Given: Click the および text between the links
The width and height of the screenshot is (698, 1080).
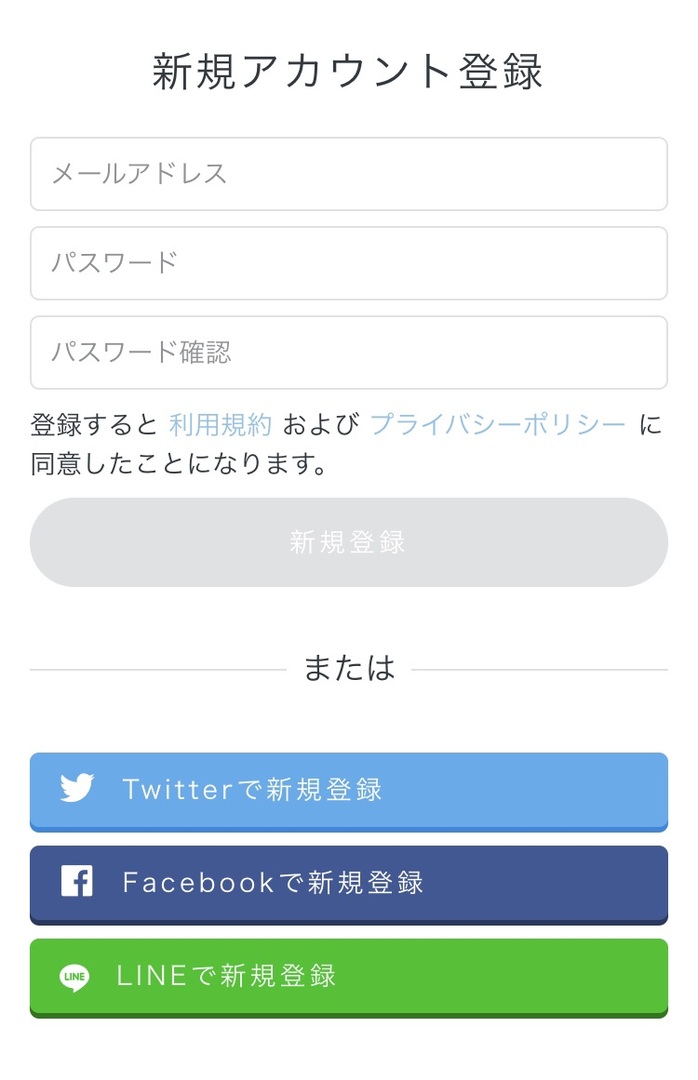Looking at the screenshot, I should click(x=320, y=425).
